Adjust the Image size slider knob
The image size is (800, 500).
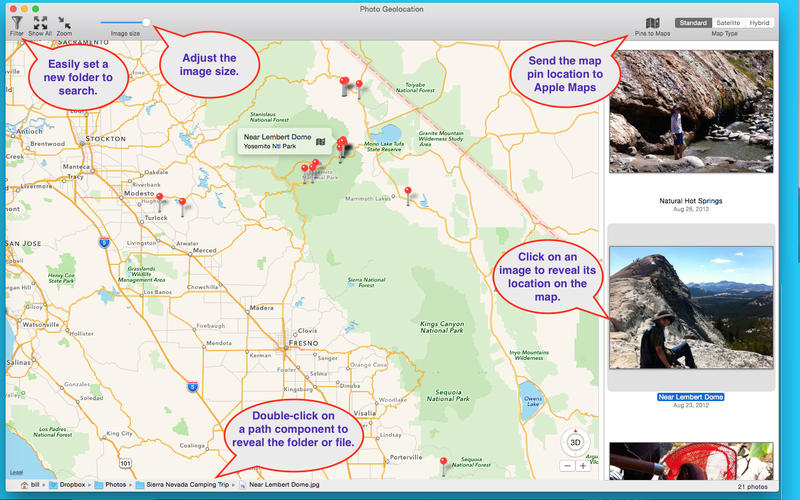coord(146,22)
